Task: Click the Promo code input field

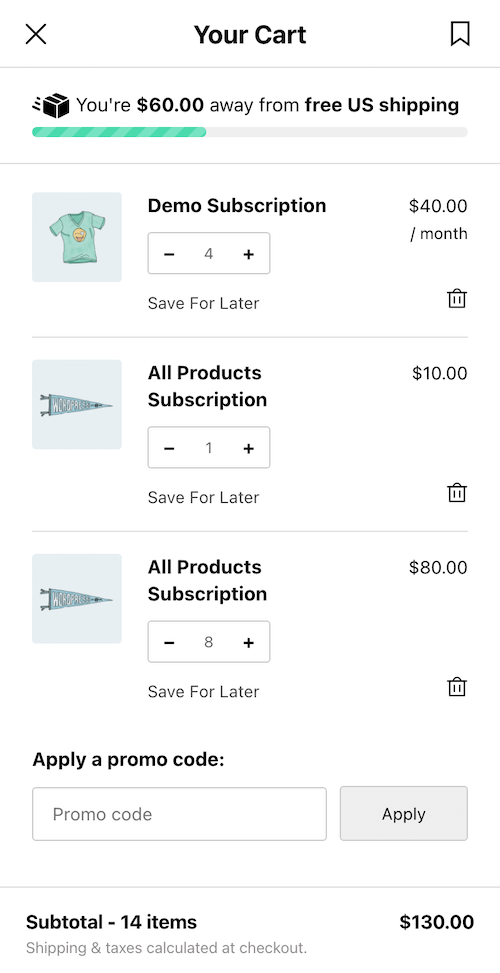Action: (x=179, y=814)
